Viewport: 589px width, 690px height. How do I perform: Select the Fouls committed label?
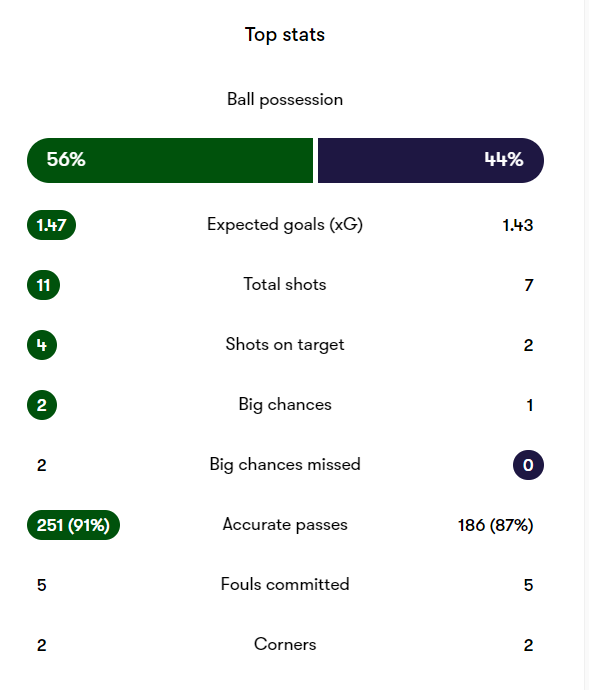click(285, 584)
